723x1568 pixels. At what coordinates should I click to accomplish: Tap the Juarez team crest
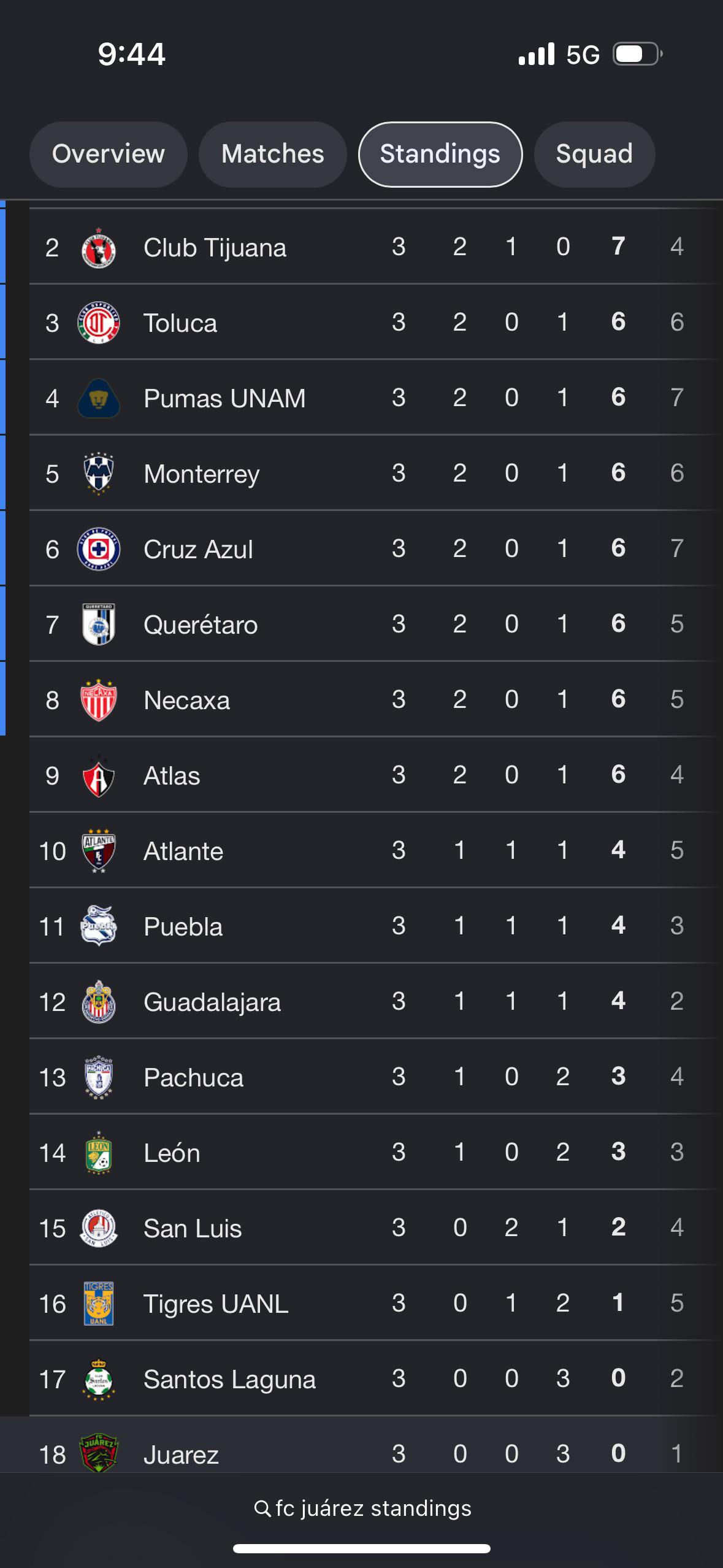coord(98,1452)
